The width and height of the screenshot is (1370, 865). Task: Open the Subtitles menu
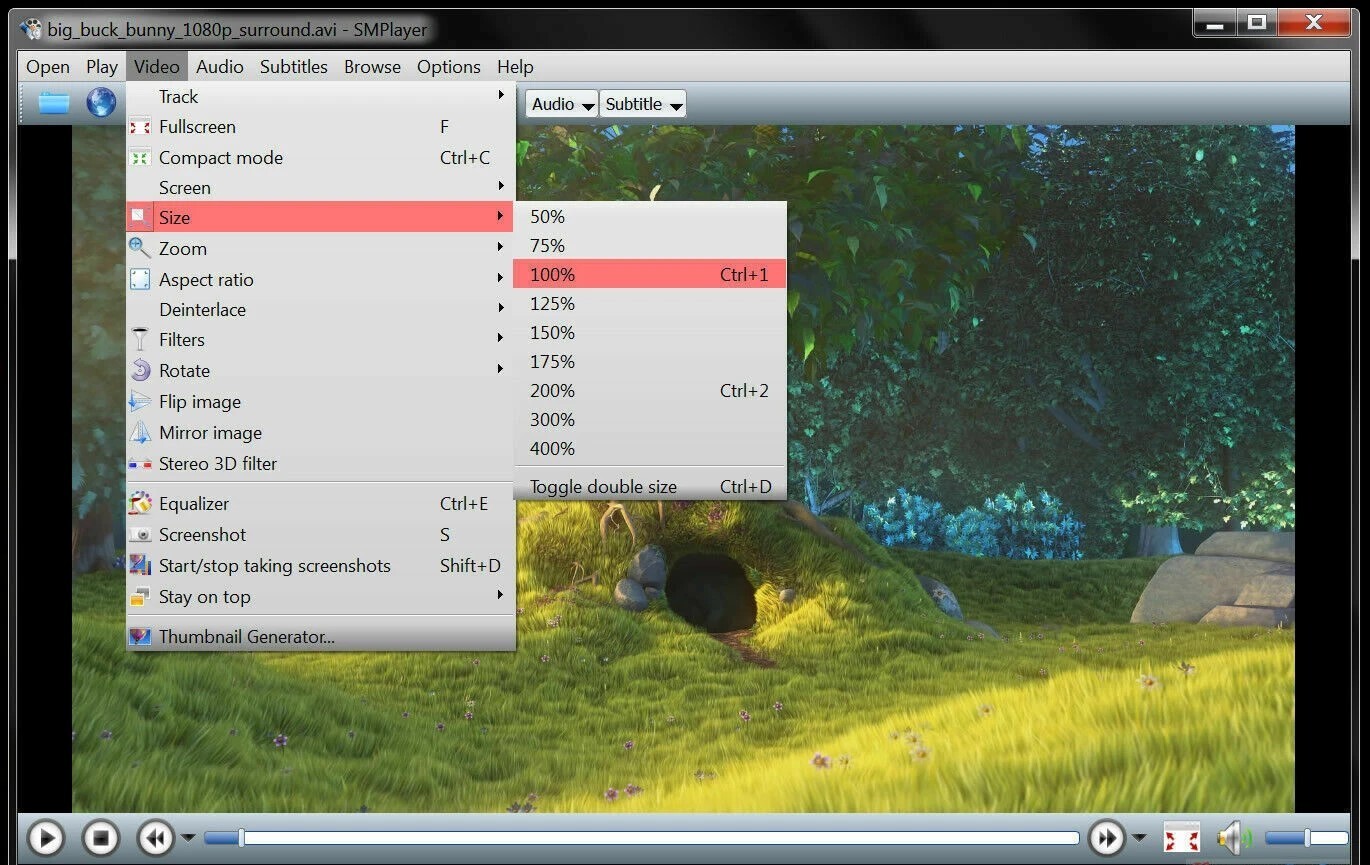tap(294, 67)
